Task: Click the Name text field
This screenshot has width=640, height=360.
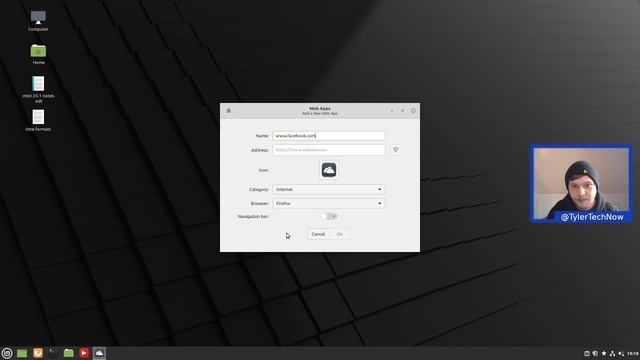Action: pyautogui.click(x=329, y=136)
